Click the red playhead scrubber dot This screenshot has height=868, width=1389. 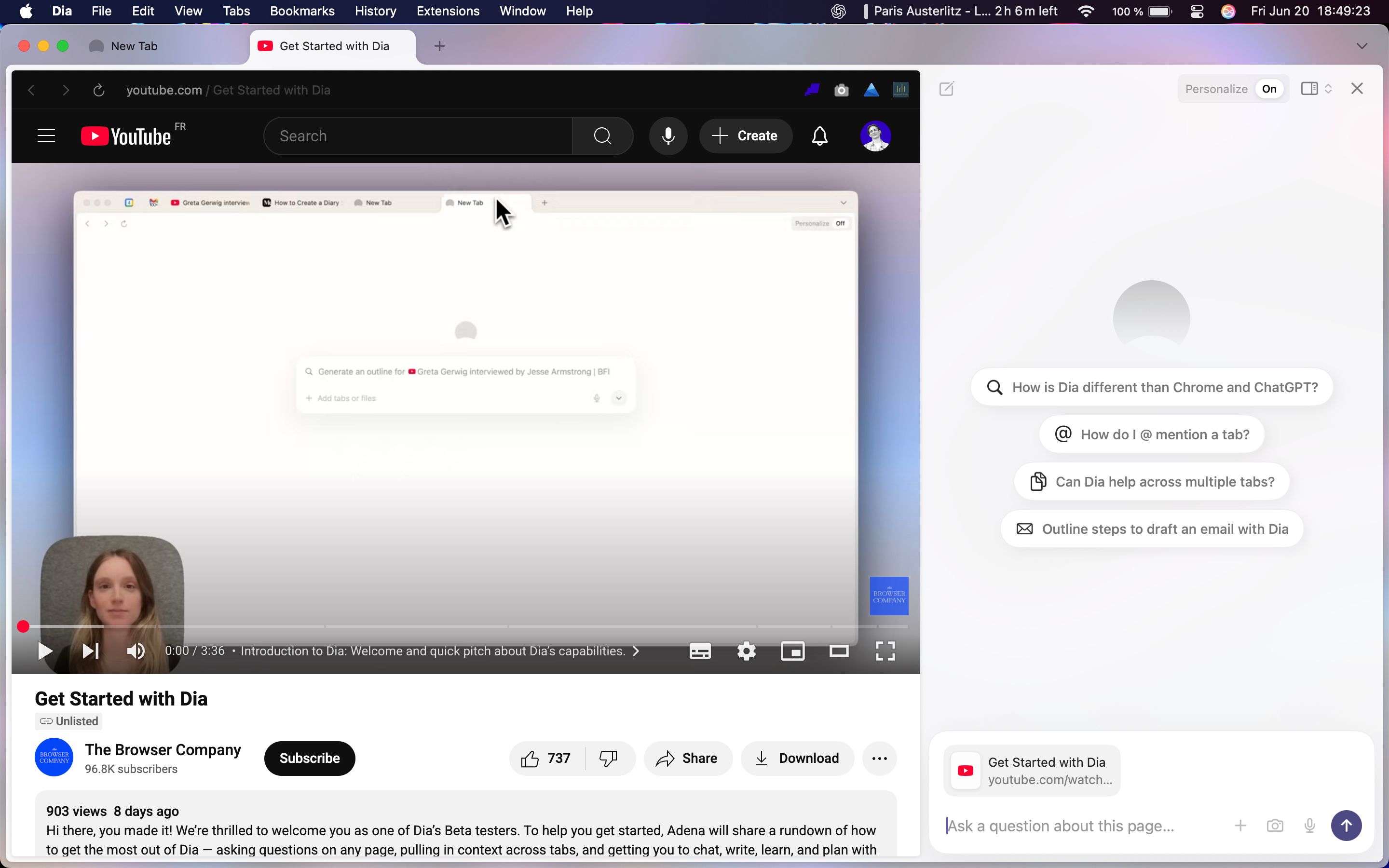[23, 626]
